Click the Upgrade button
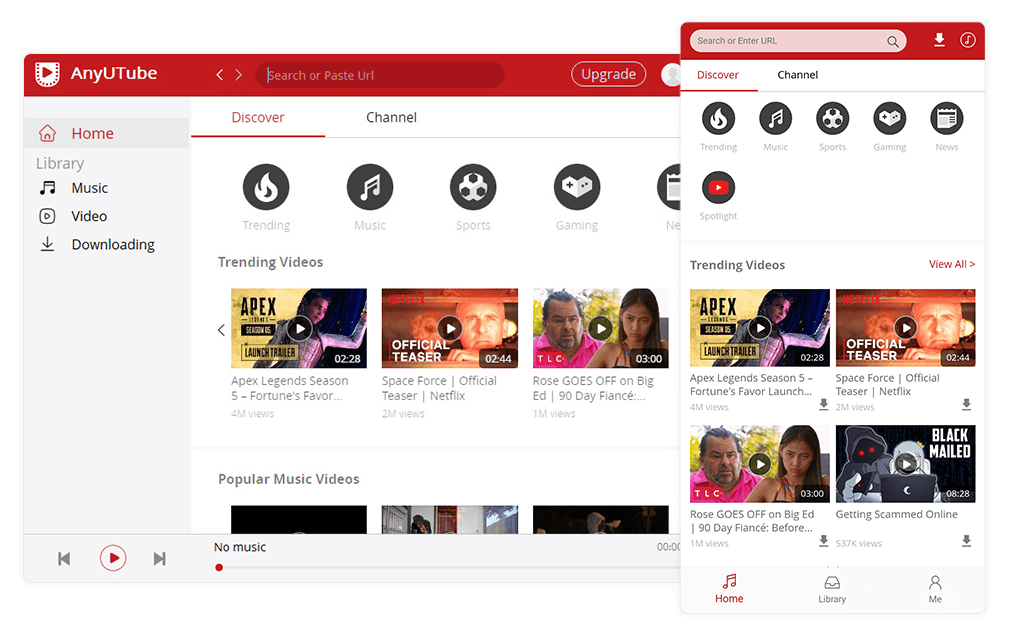Viewport: 1024px width, 640px height. pyautogui.click(x=608, y=74)
